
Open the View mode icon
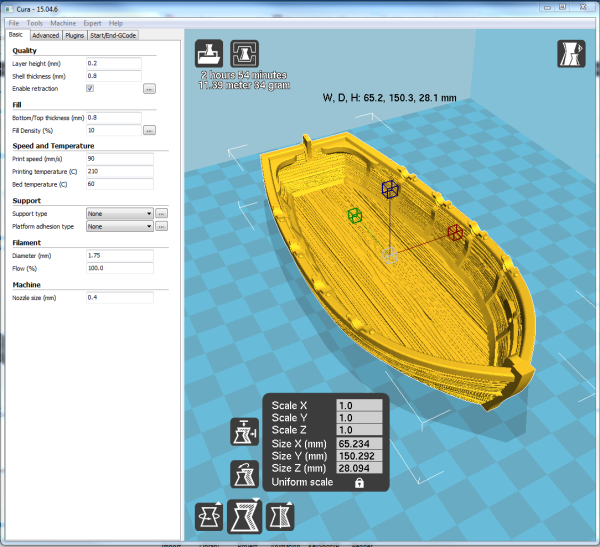570,53
